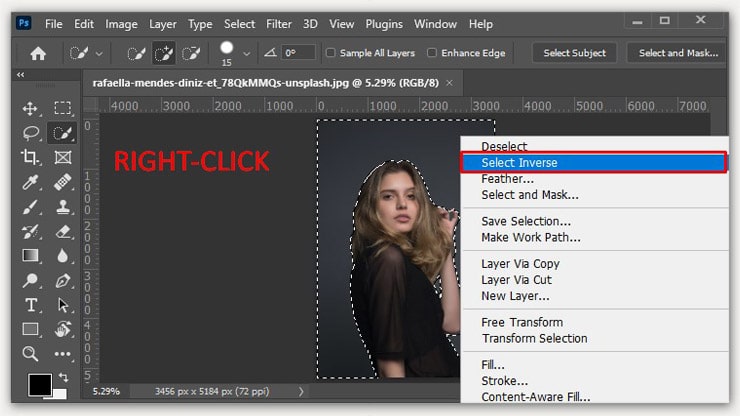Choose the Pen tool
This screenshot has width=740, height=416.
[63, 280]
